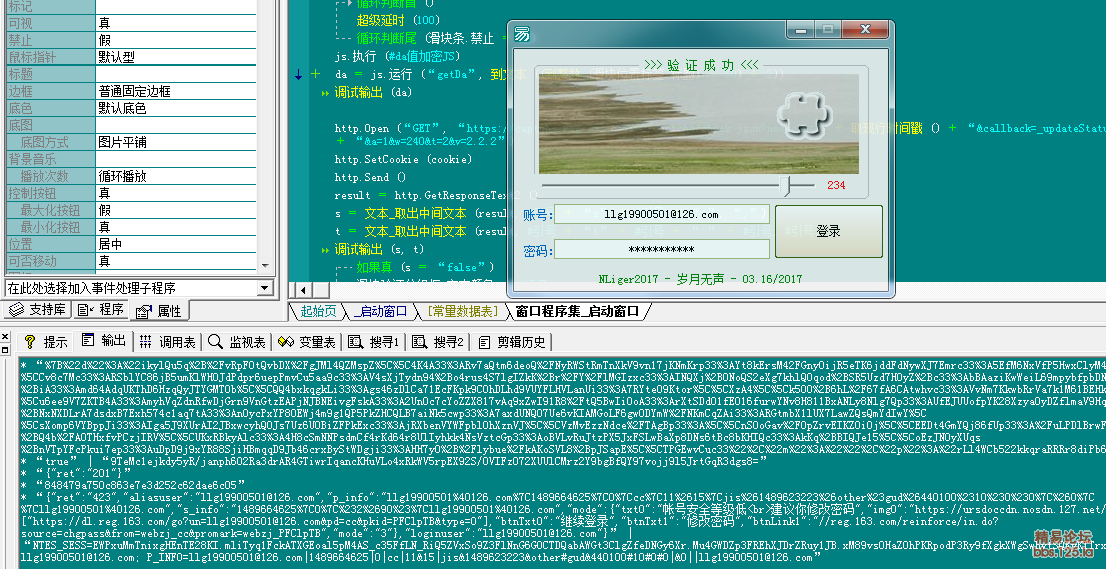
Task: Open the 搜寻2 search results tab
Action: [x=439, y=342]
